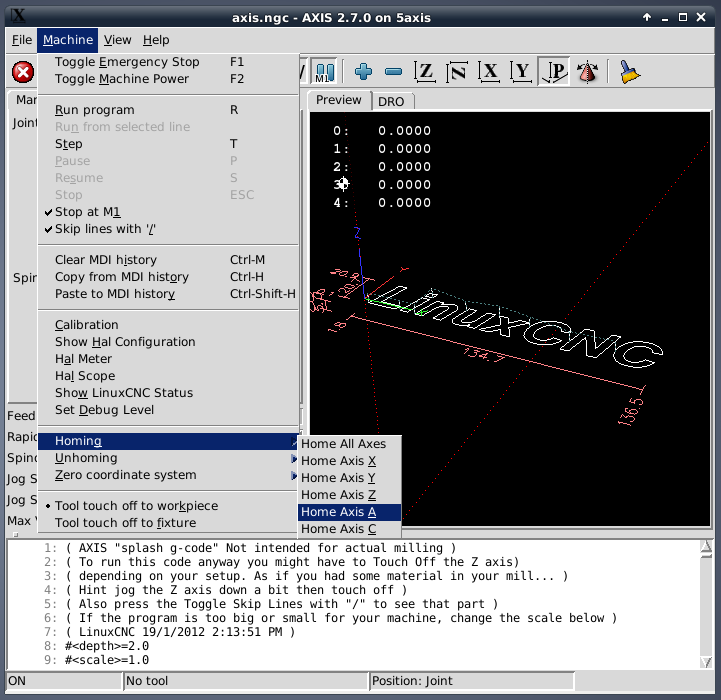Toggle the optional pause M1 toolbar icon

pos(325,72)
